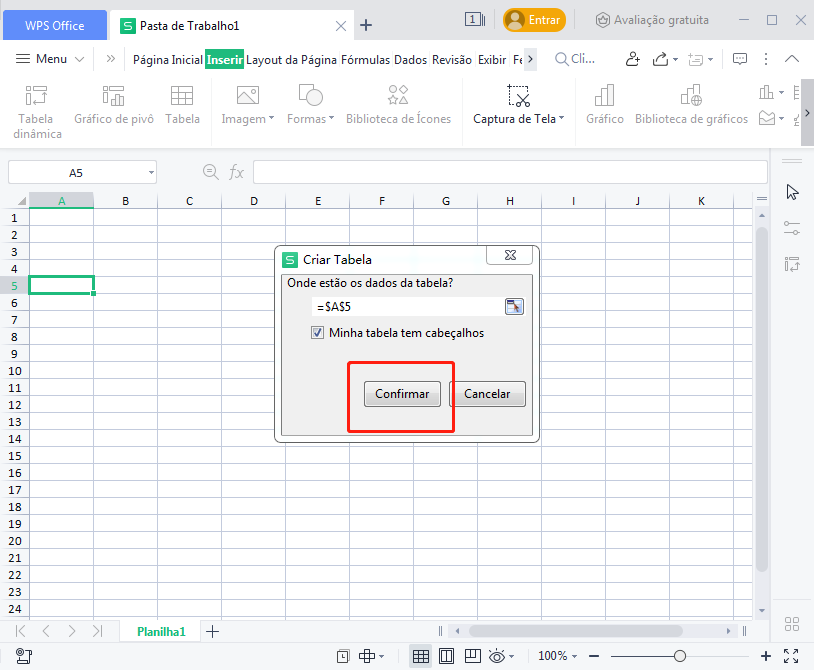Open the Biblioteca de Ícones

(x=397, y=108)
